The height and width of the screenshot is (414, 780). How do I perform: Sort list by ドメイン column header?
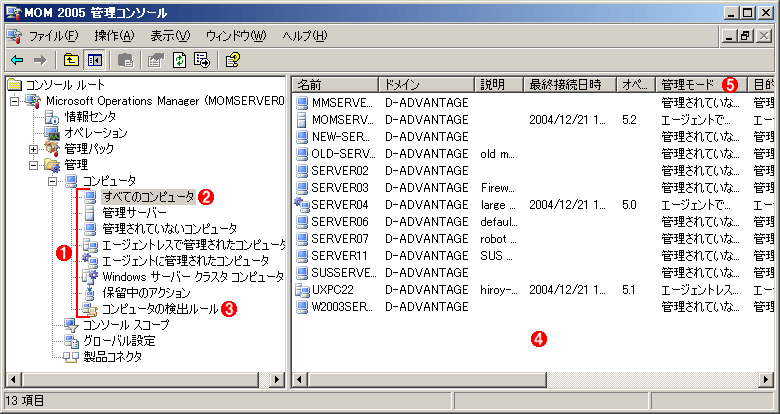427,85
